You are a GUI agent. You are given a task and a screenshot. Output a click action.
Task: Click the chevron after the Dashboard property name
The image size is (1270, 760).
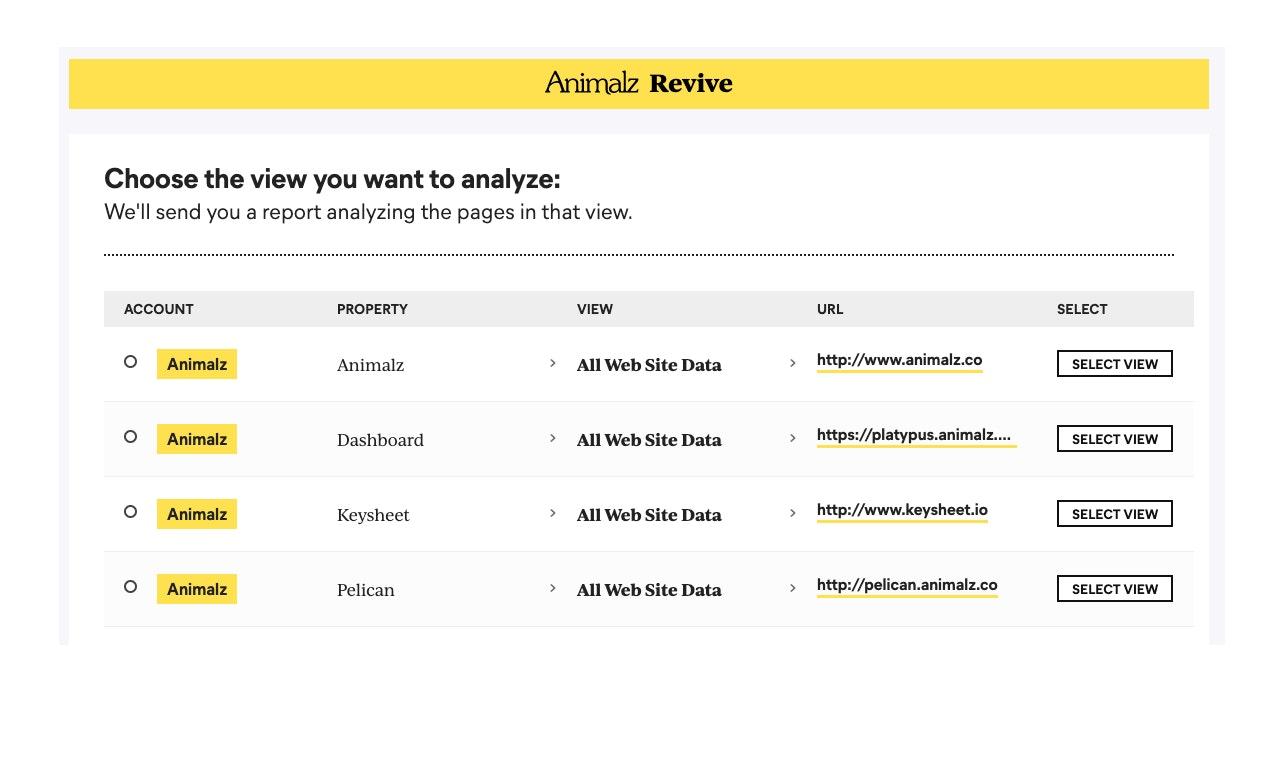click(553, 438)
